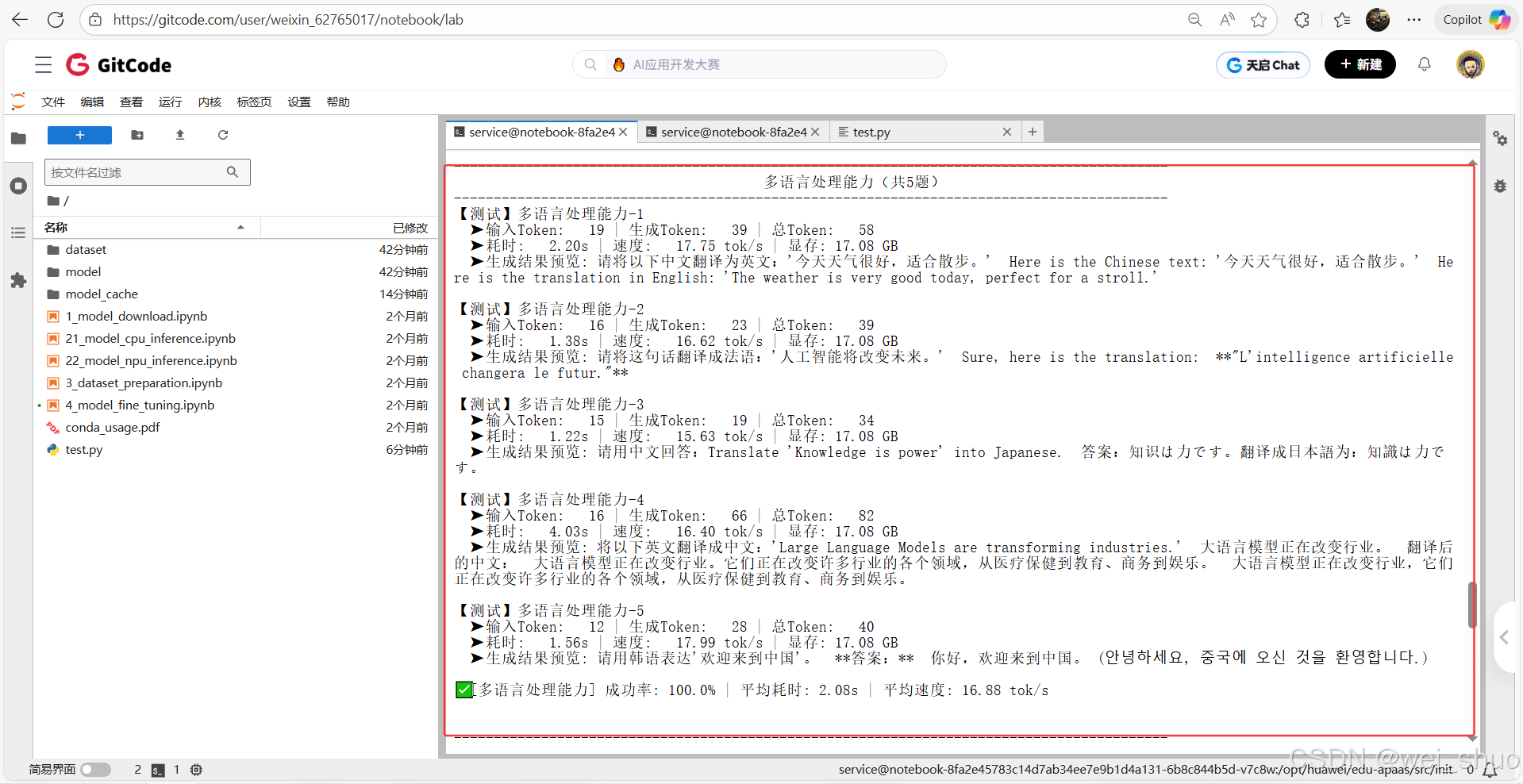
Task: Click the 新建 button
Action: click(x=1360, y=64)
